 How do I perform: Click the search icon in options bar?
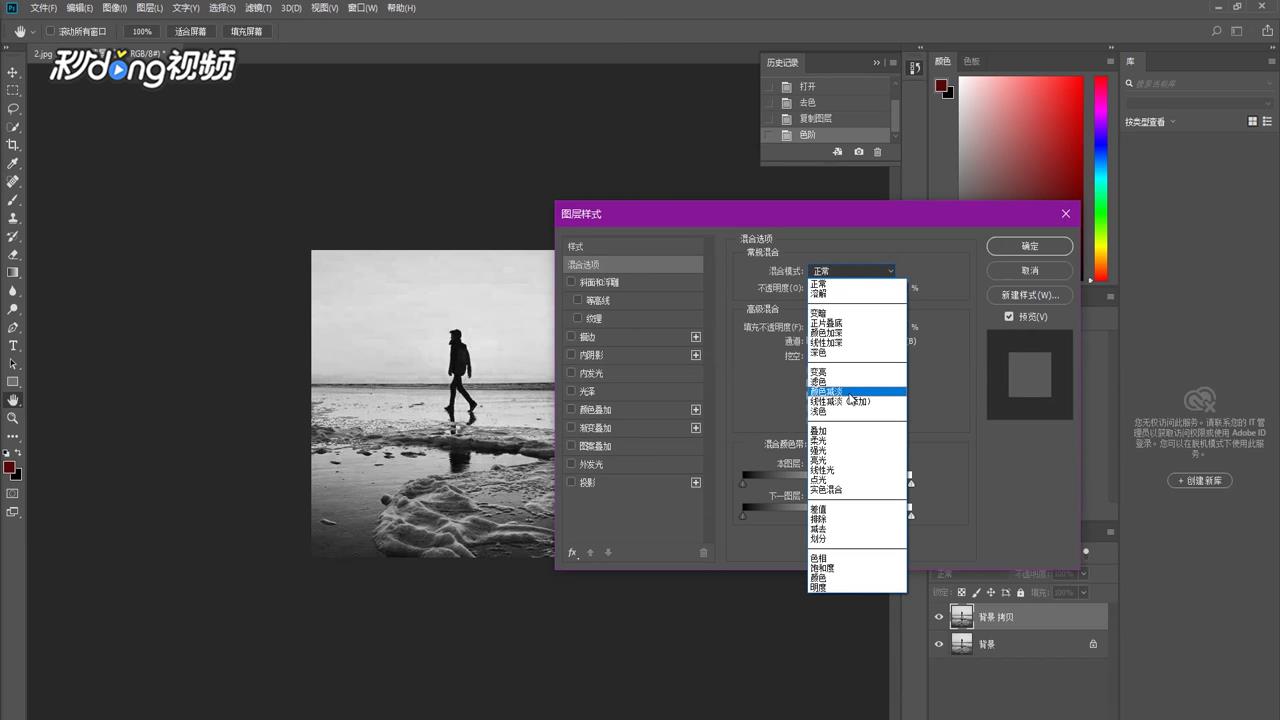pyautogui.click(x=1217, y=31)
